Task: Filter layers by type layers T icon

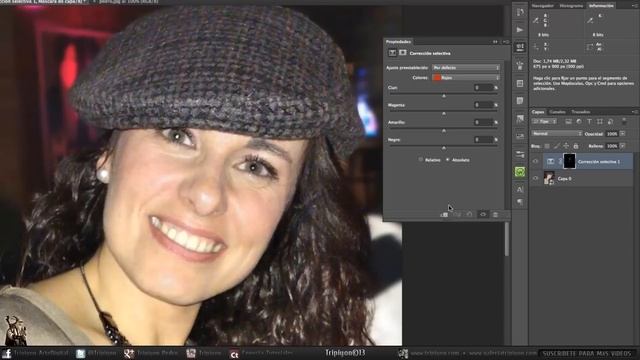Action: click(x=589, y=122)
